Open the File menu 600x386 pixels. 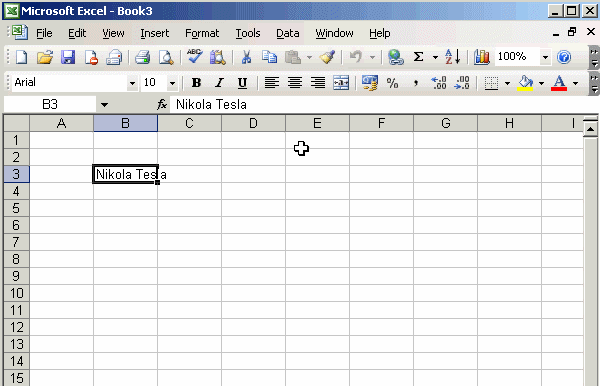44,33
